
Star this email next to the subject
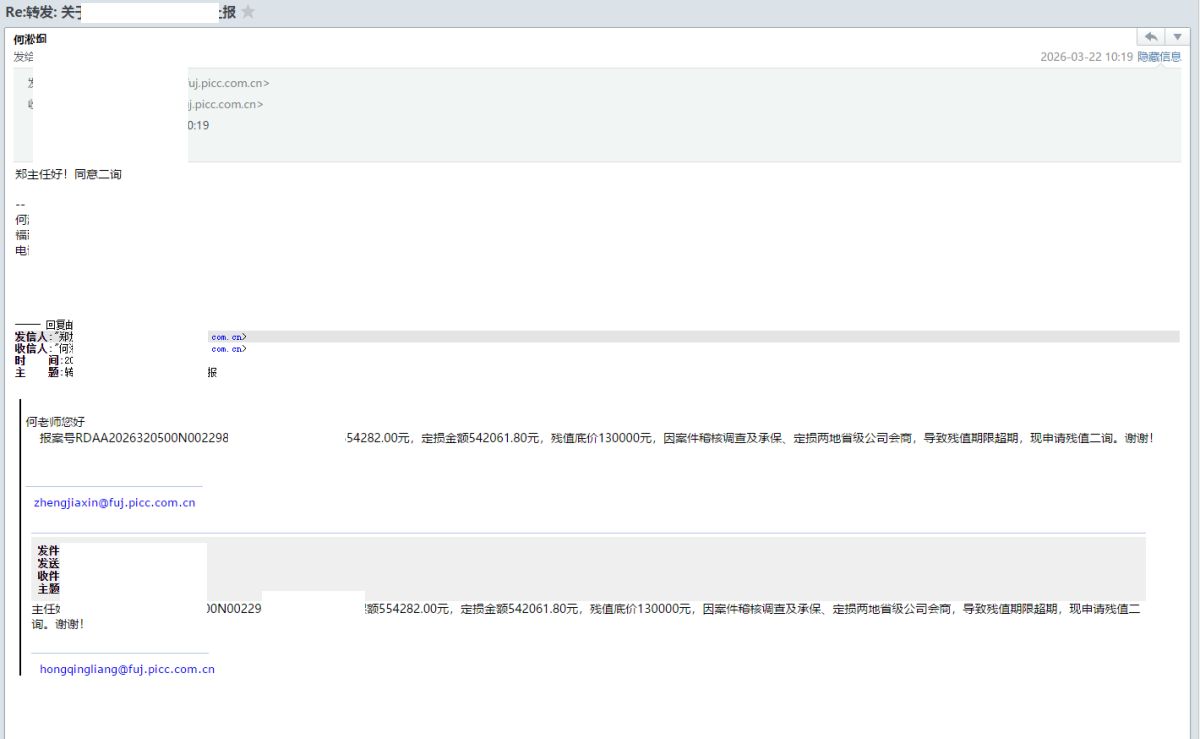[248, 12]
